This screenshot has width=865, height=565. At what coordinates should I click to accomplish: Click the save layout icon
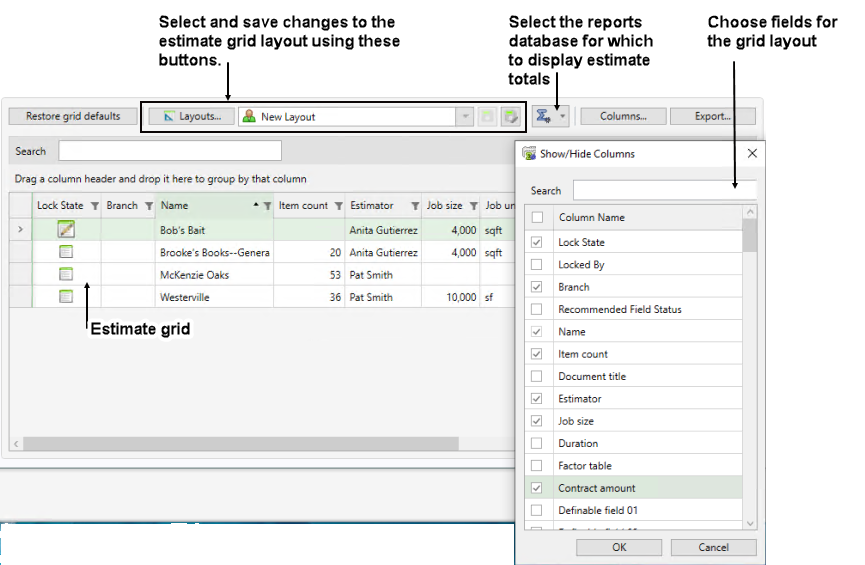coord(488,117)
